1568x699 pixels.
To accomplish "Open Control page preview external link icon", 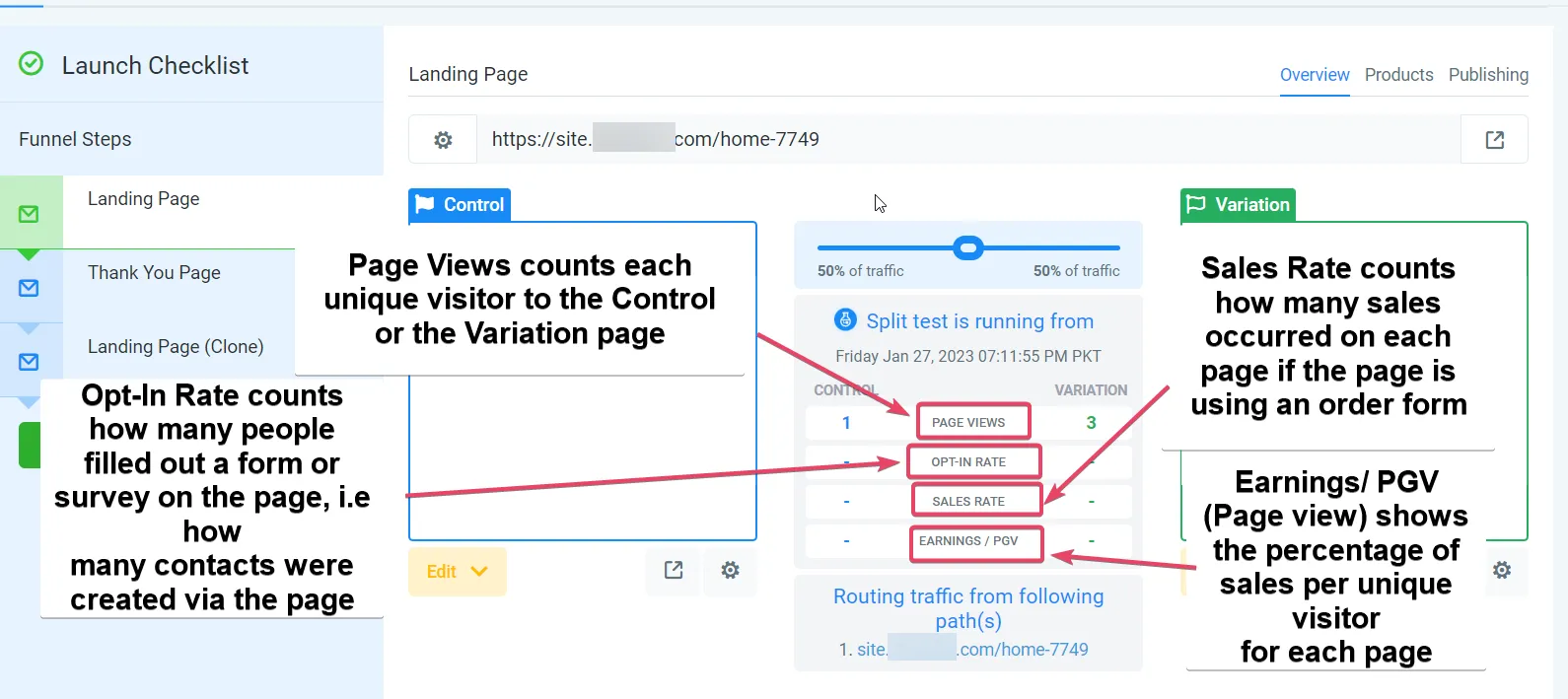I will (674, 570).
